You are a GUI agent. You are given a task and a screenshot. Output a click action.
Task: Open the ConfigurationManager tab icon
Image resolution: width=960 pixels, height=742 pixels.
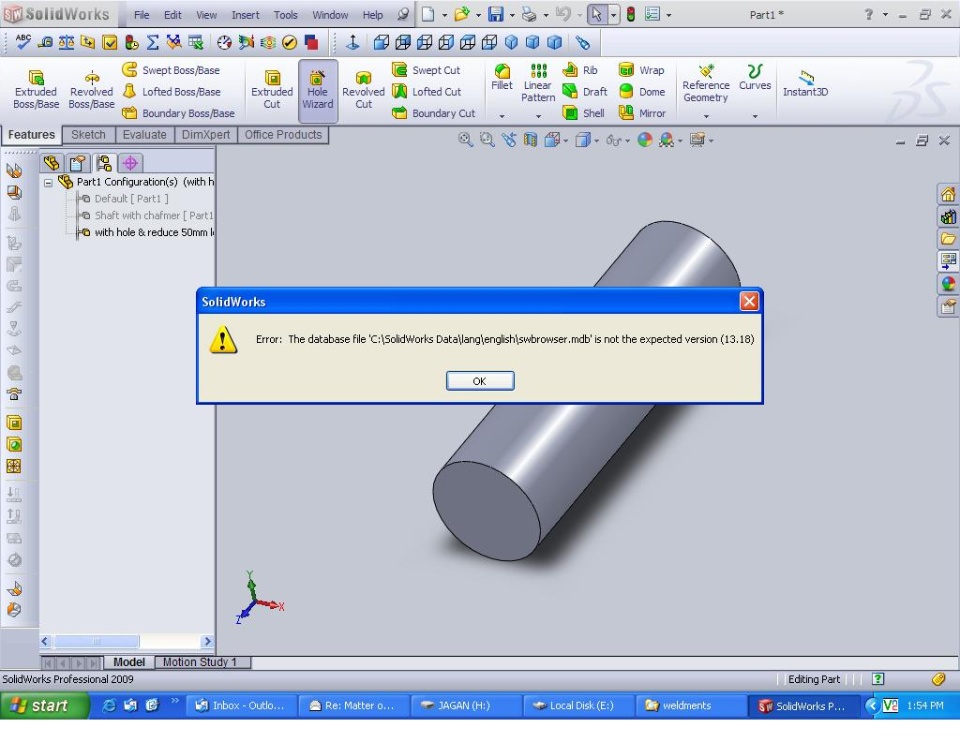(103, 163)
